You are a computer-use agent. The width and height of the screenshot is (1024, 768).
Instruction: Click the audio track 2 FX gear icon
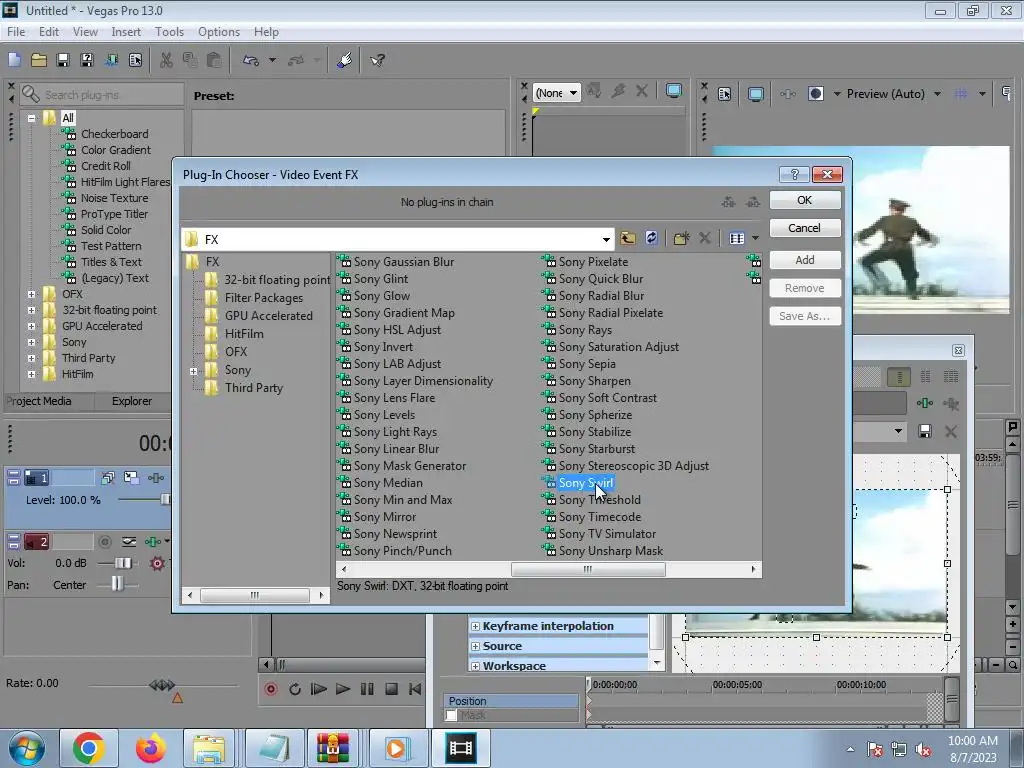pos(157,563)
